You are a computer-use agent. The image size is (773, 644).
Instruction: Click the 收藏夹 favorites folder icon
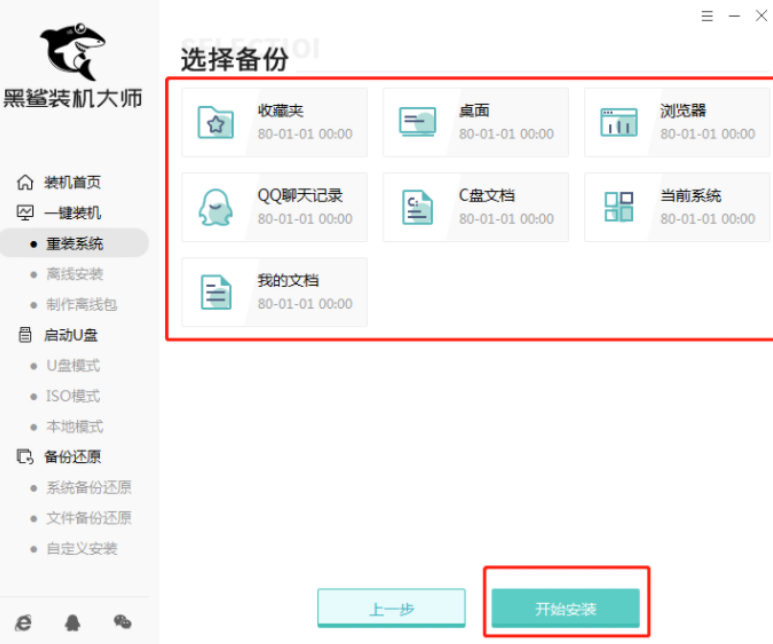pyautogui.click(x=215, y=122)
